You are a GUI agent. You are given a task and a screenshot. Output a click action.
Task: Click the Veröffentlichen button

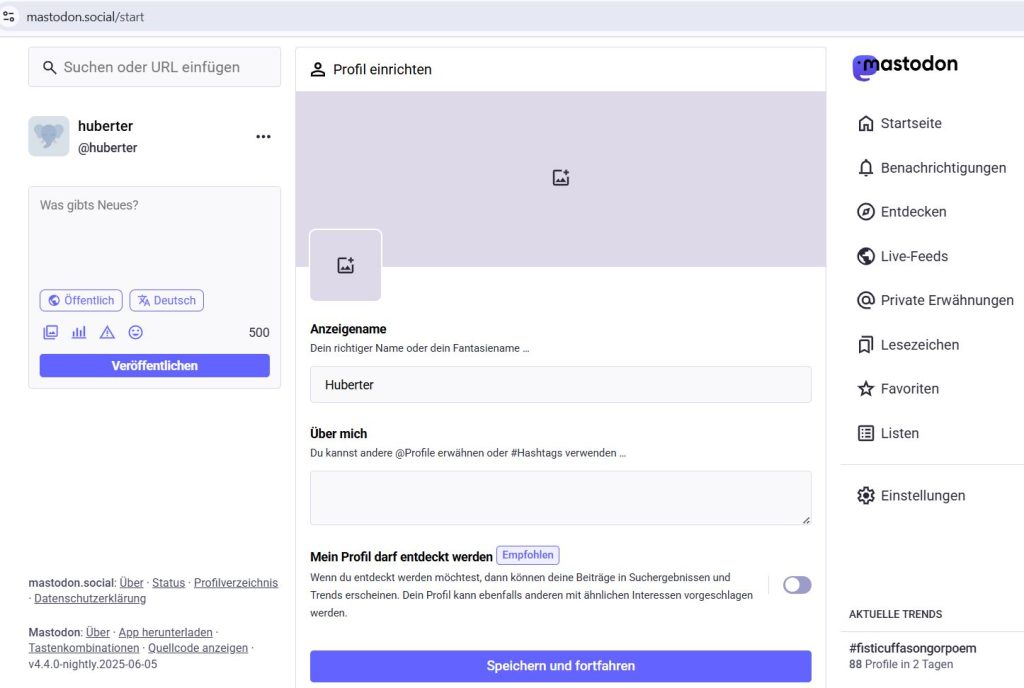point(154,366)
